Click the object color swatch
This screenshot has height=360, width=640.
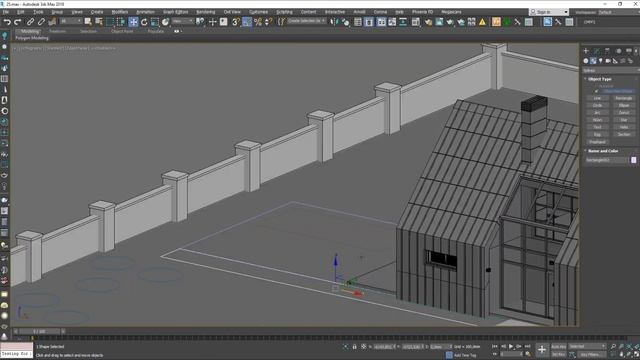(633, 160)
